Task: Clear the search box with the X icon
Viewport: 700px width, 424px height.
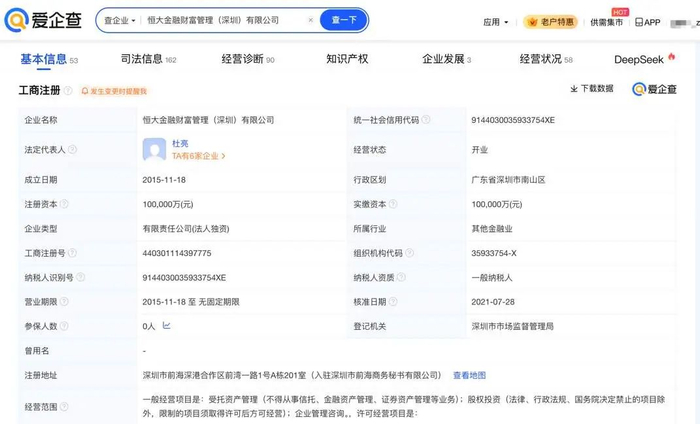Action: click(x=311, y=20)
